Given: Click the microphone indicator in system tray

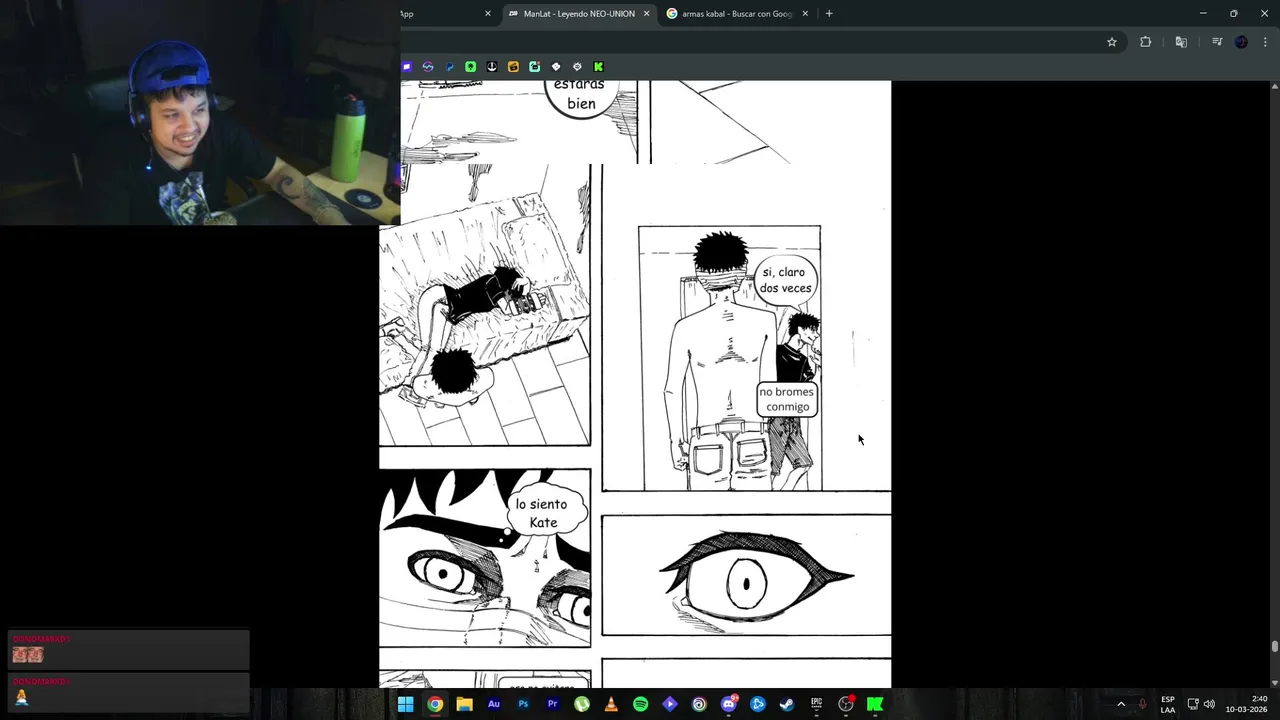Looking at the screenshot, I should coord(1142,704).
